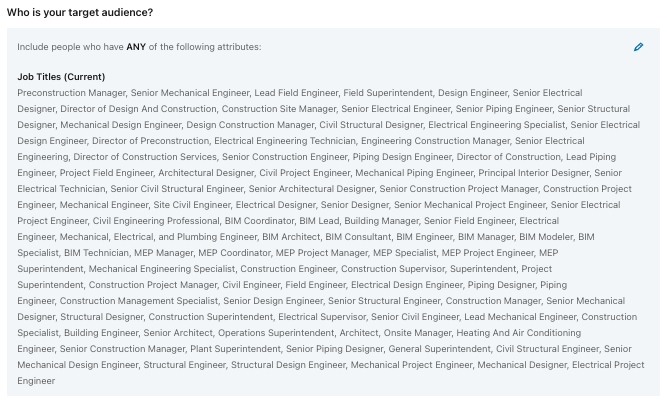Viewport: 667px width, 401px height.
Task: Select 'General Superintendent' job title
Action: [x=439, y=349]
